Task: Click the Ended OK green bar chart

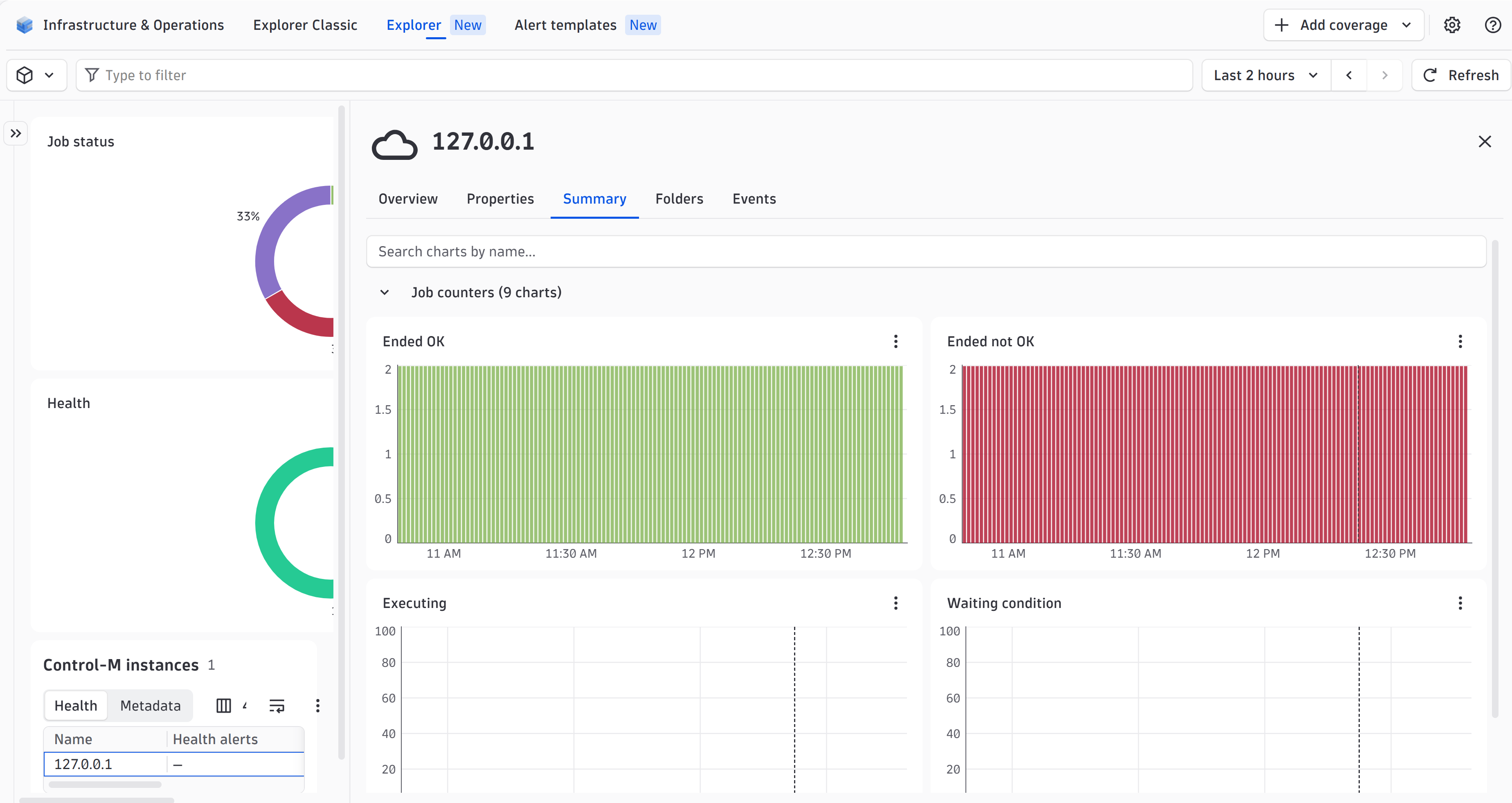Action: point(650,454)
